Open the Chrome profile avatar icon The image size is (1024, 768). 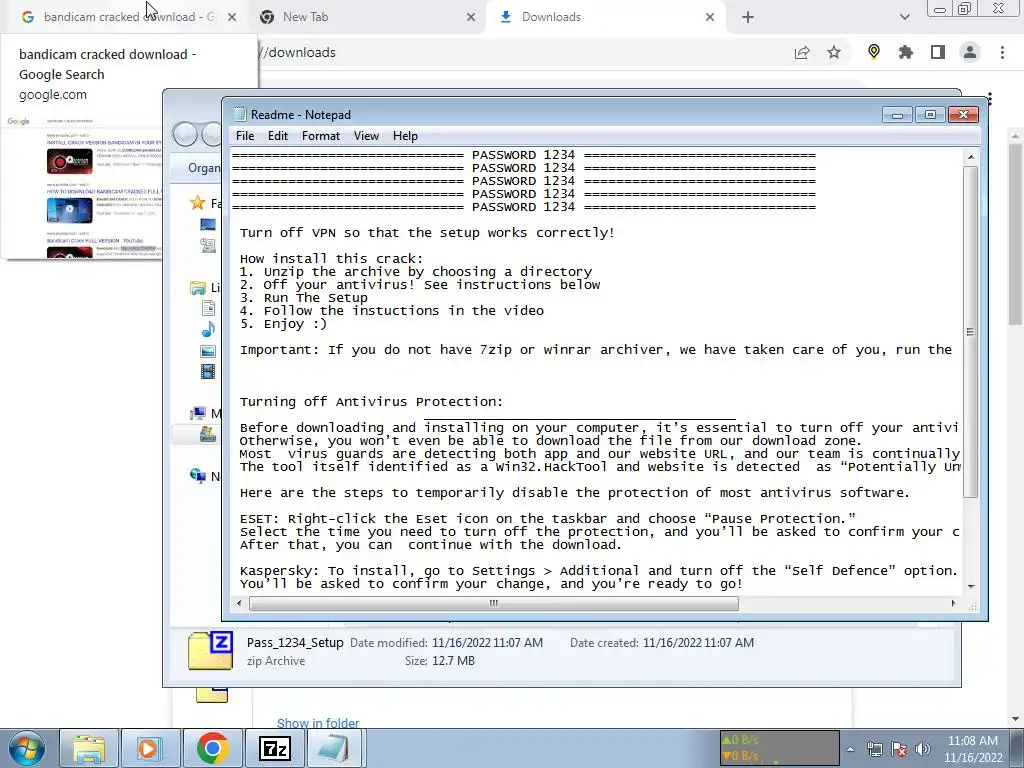[970, 52]
